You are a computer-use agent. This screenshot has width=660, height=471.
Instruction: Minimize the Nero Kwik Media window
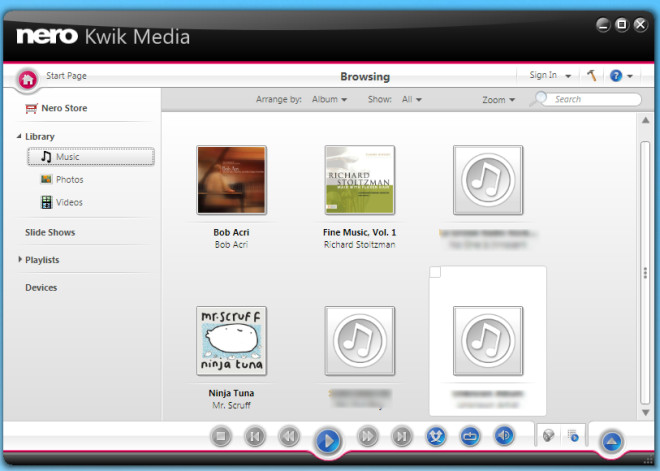[x=603, y=25]
